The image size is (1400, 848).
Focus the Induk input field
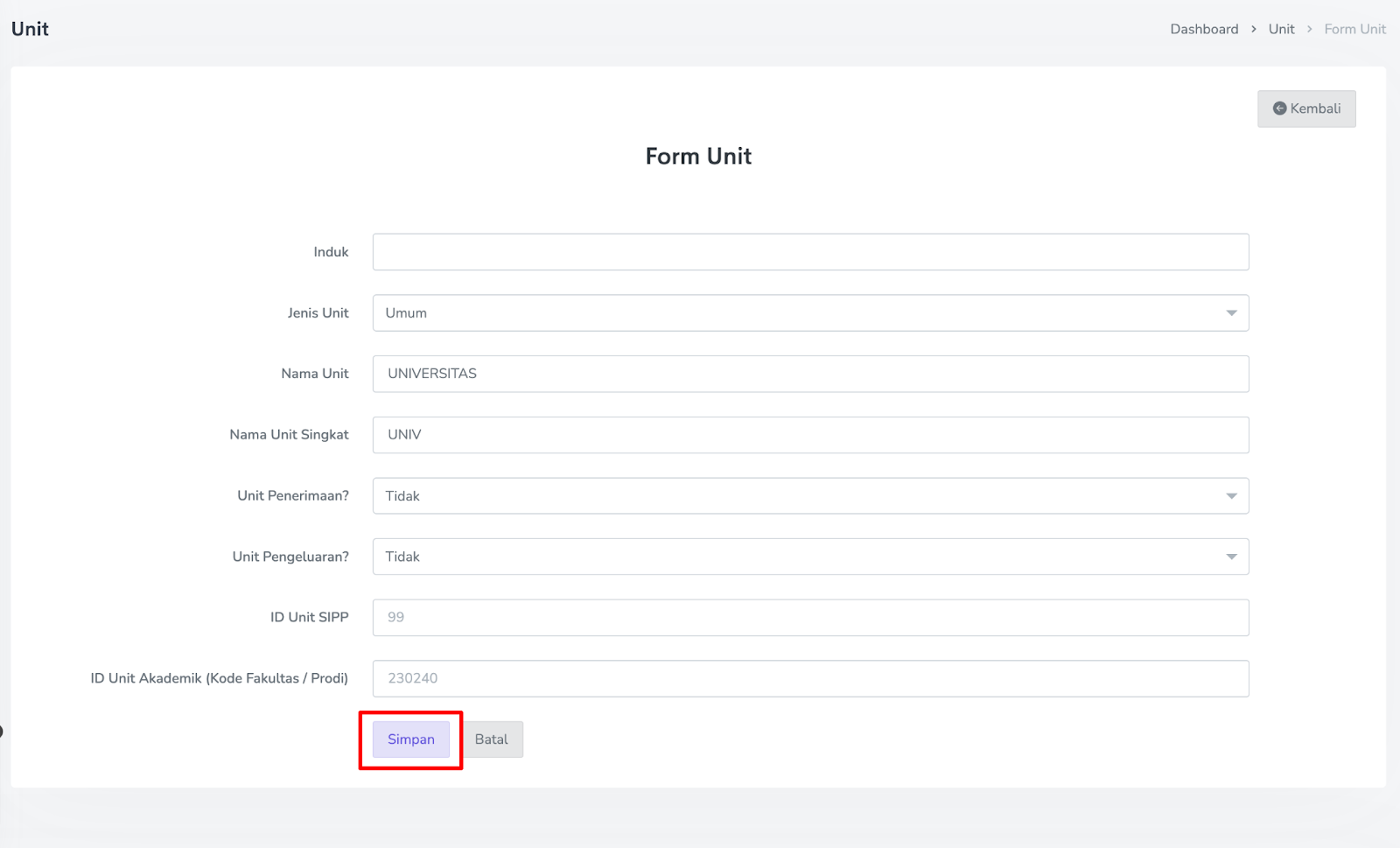[809, 252]
